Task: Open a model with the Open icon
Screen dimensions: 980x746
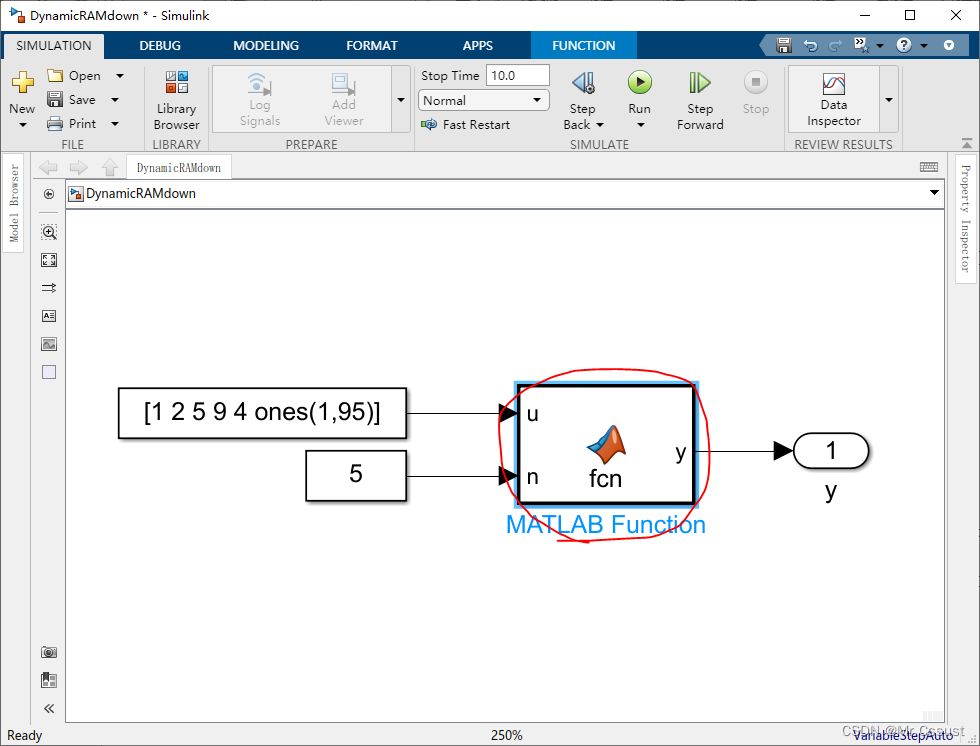Action: coord(55,76)
